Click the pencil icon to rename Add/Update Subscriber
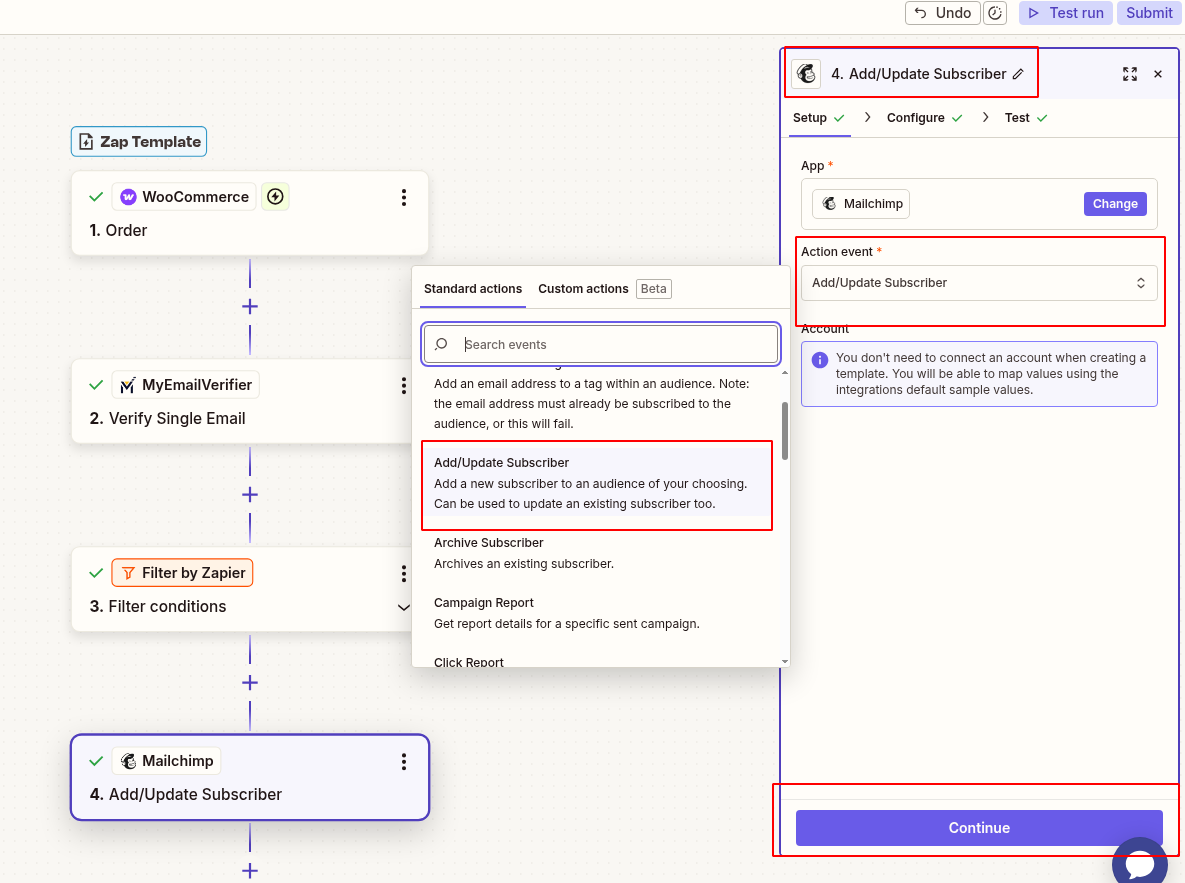 point(1019,73)
